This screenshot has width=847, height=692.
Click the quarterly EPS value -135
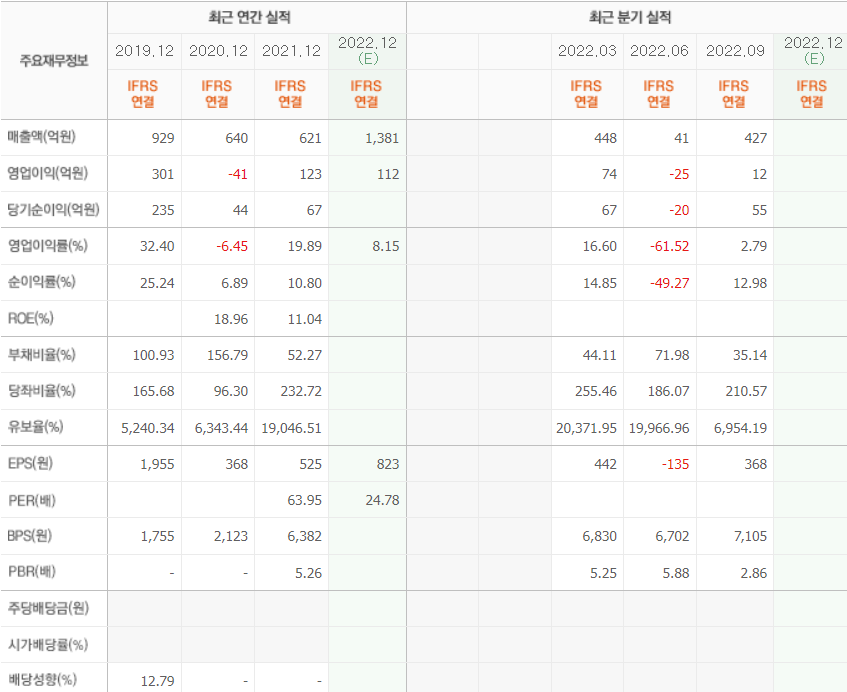(675, 464)
